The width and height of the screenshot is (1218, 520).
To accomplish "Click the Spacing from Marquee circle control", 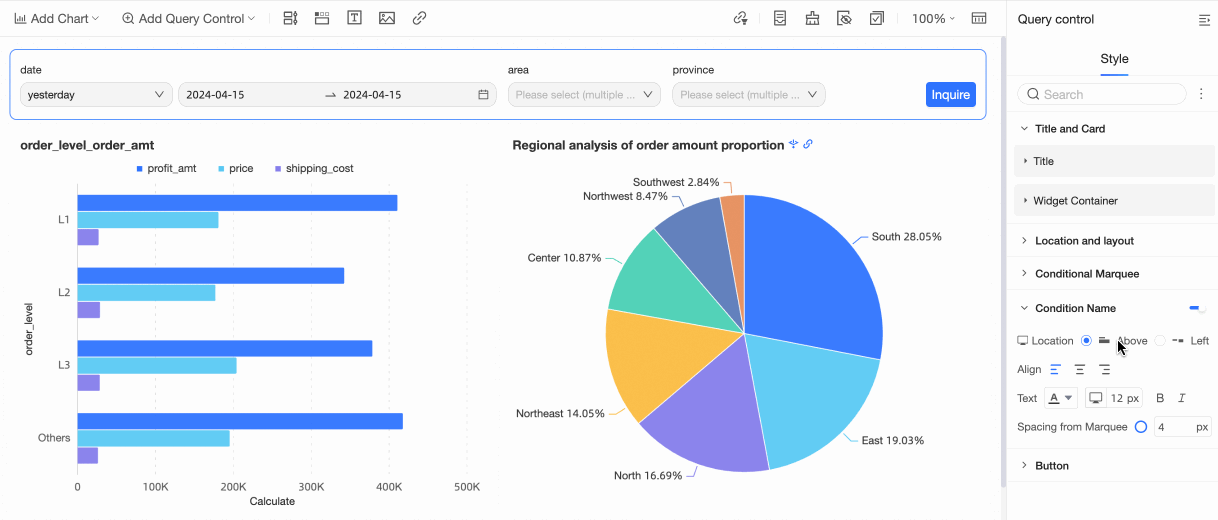I will coord(1141,427).
